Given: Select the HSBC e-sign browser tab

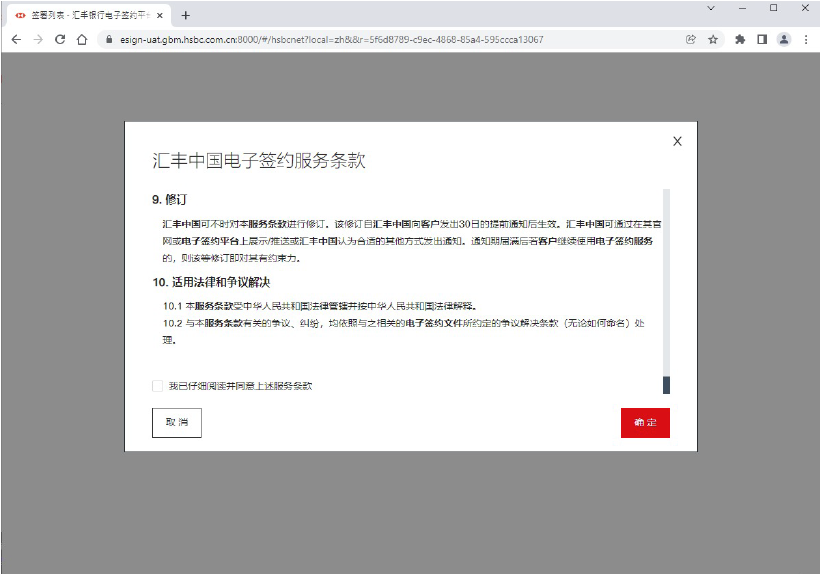Looking at the screenshot, I should pos(85,15).
